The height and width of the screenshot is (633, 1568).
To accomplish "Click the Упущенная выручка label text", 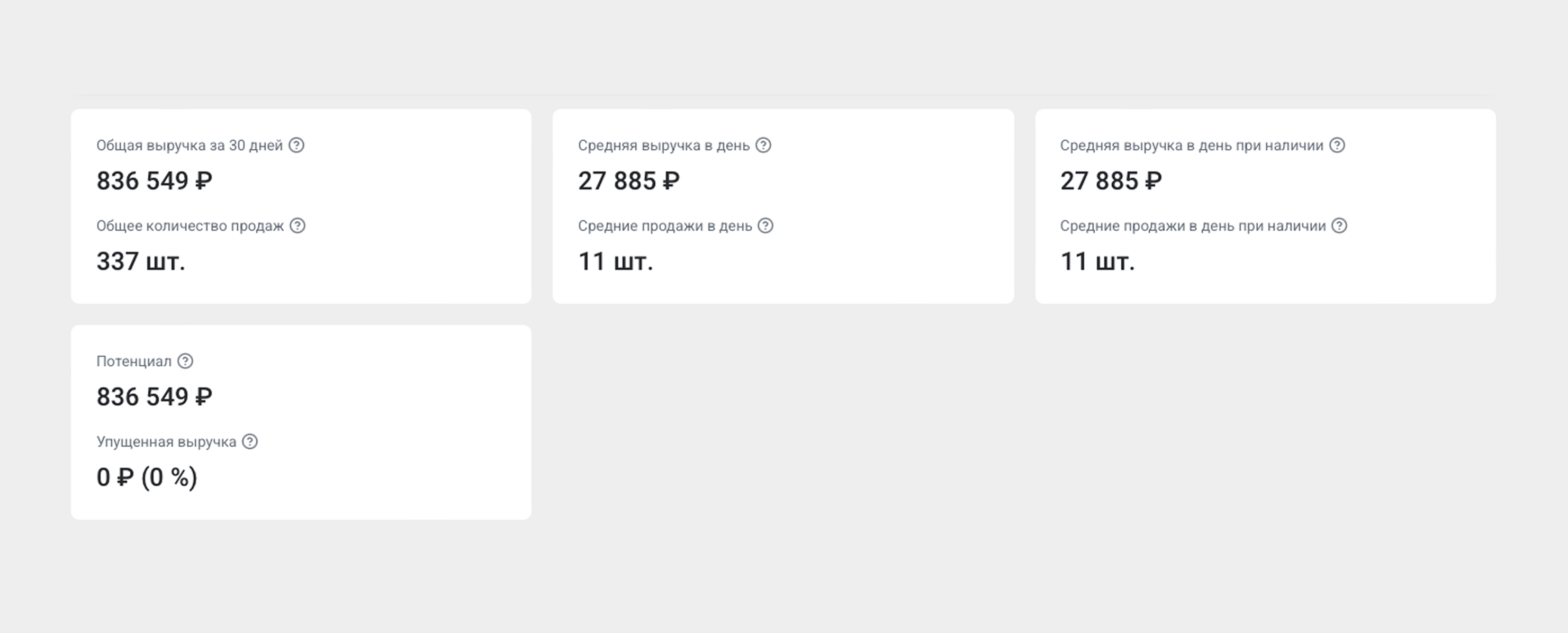I will [x=166, y=442].
